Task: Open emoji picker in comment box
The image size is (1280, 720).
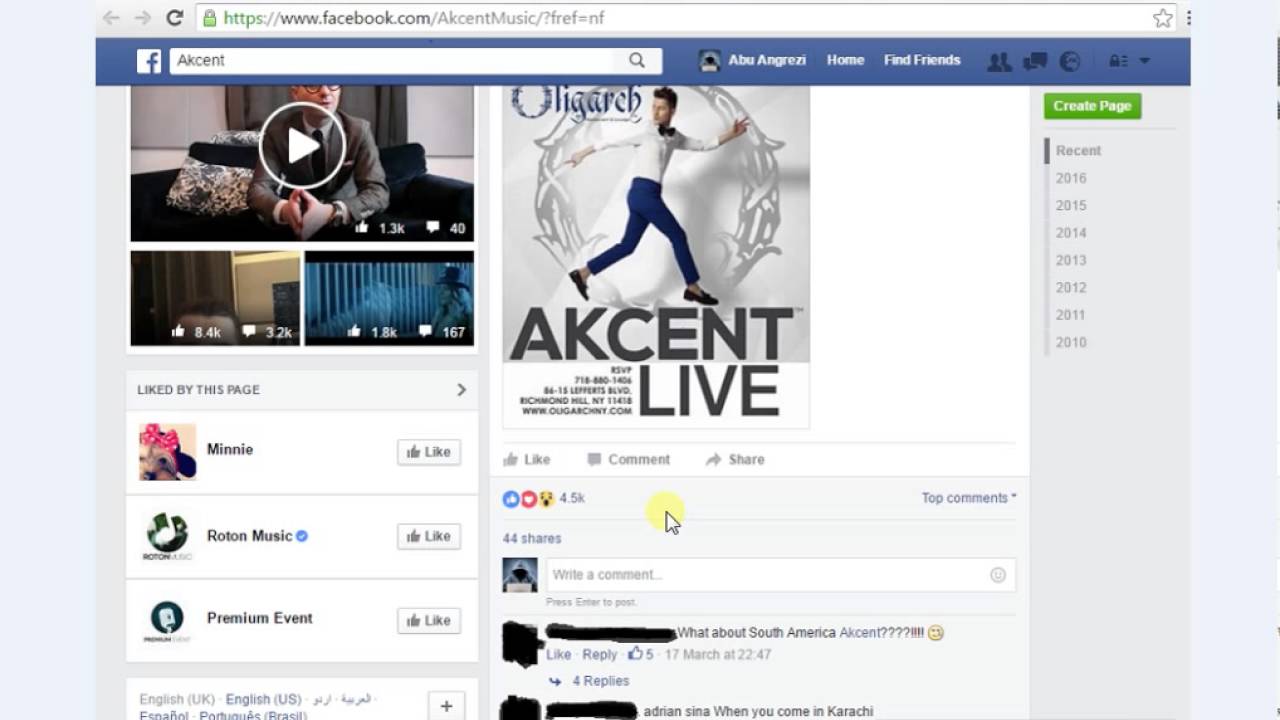Action: point(998,575)
